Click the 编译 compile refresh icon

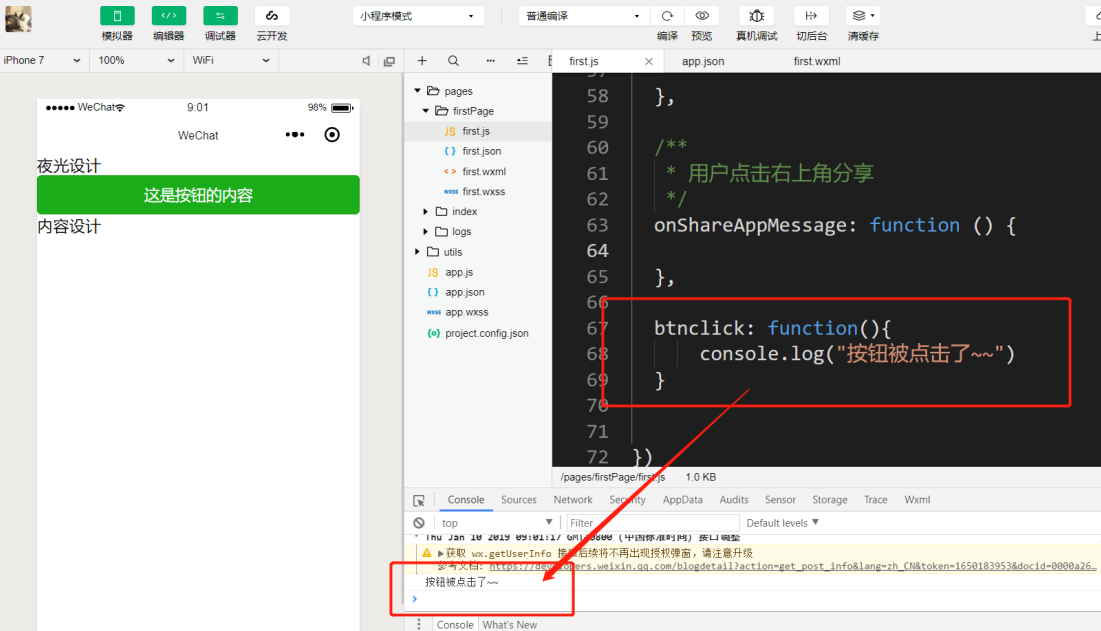tap(667, 15)
